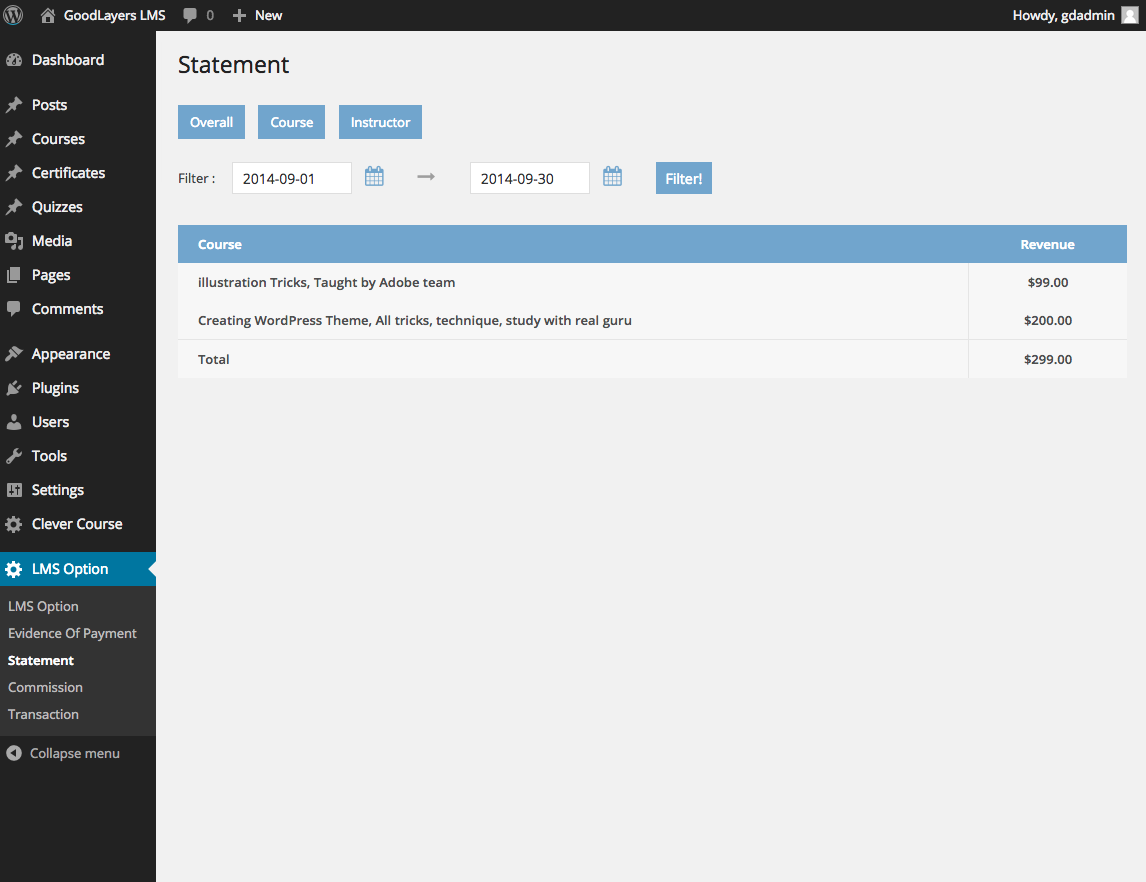Click the Plugins plug icon

tap(14, 388)
